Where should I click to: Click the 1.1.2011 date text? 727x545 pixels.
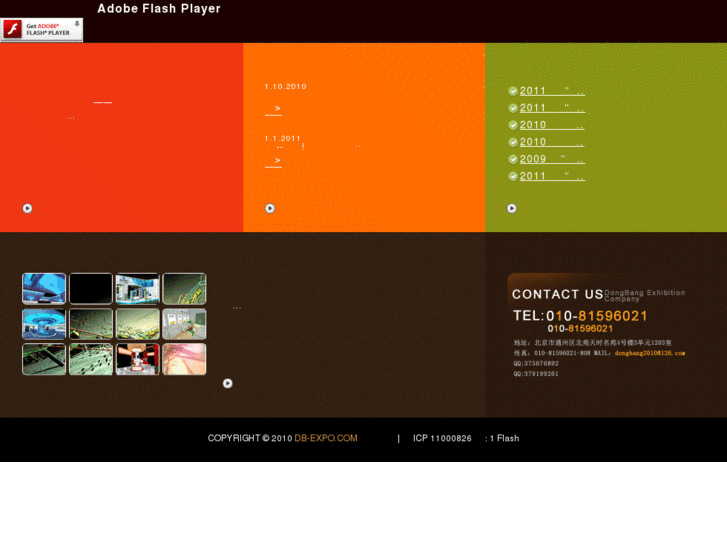click(x=283, y=138)
